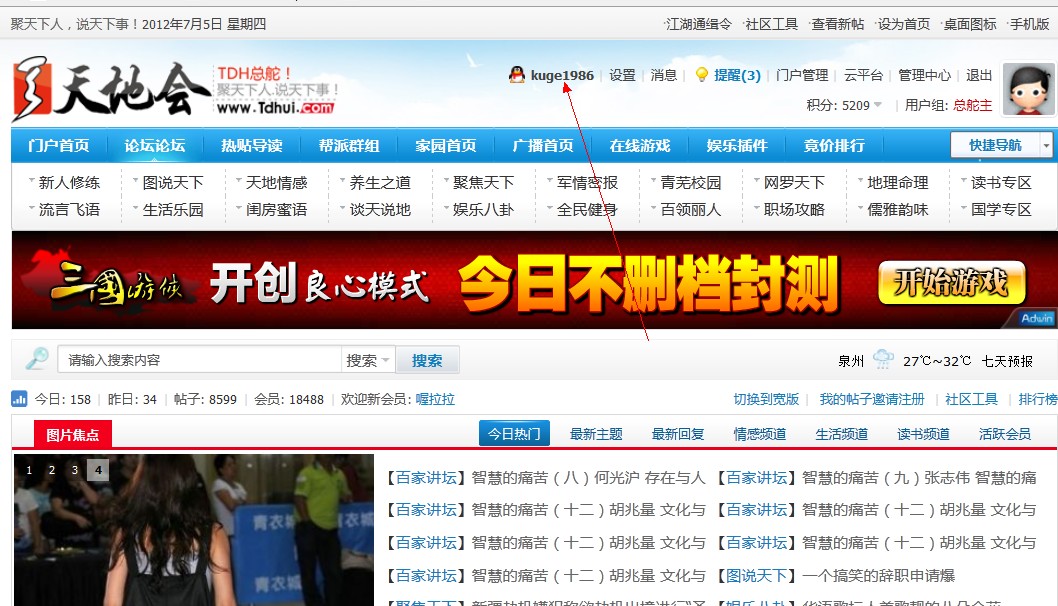Image resolution: width=1058 pixels, height=606 pixels.
Task: Select slide number 2 on focus image
Action: pos(52,470)
